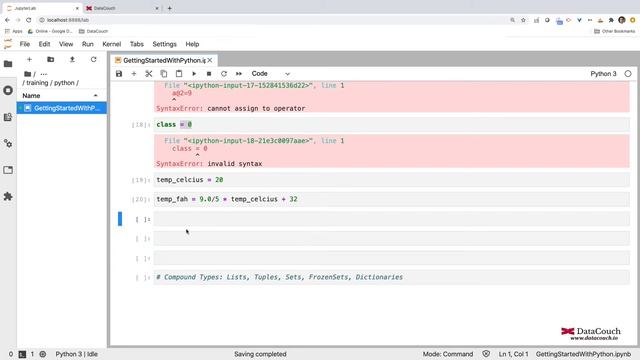Navigate to the python breadcrumb folder

(64, 83)
